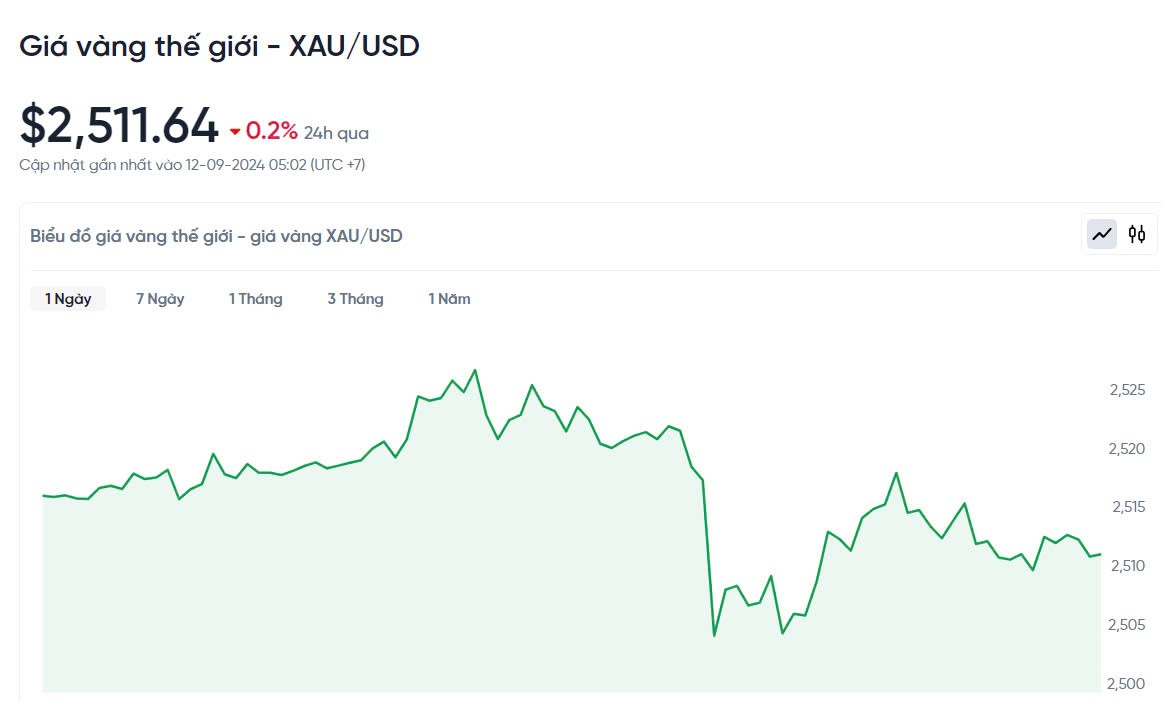Select the 7 Ngày time range
The image size is (1162, 702).
160,299
